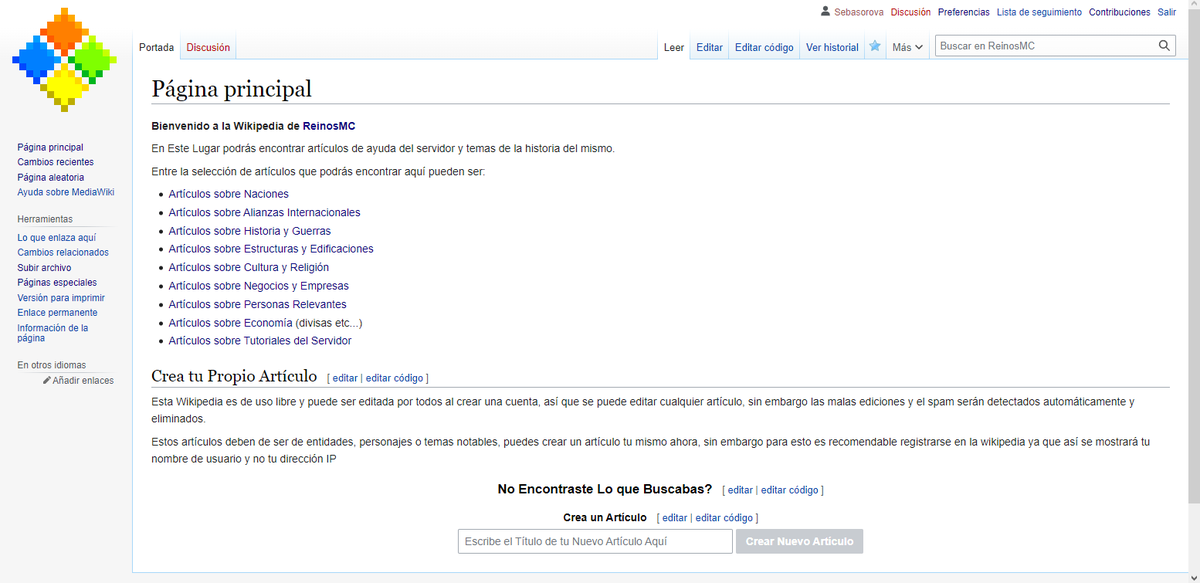Click editar beside No Encontraste Lo que Buscabas
Viewport: 1200px width, 583px height.
(x=740, y=490)
